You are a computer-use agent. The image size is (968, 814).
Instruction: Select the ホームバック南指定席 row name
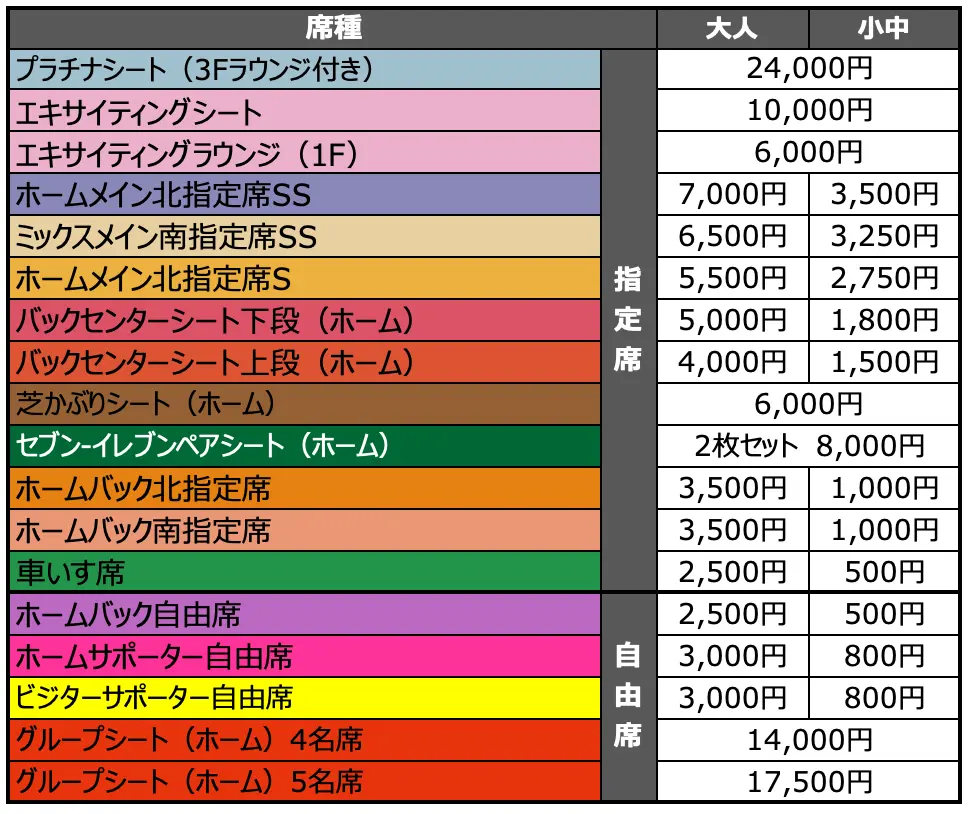coord(305,530)
